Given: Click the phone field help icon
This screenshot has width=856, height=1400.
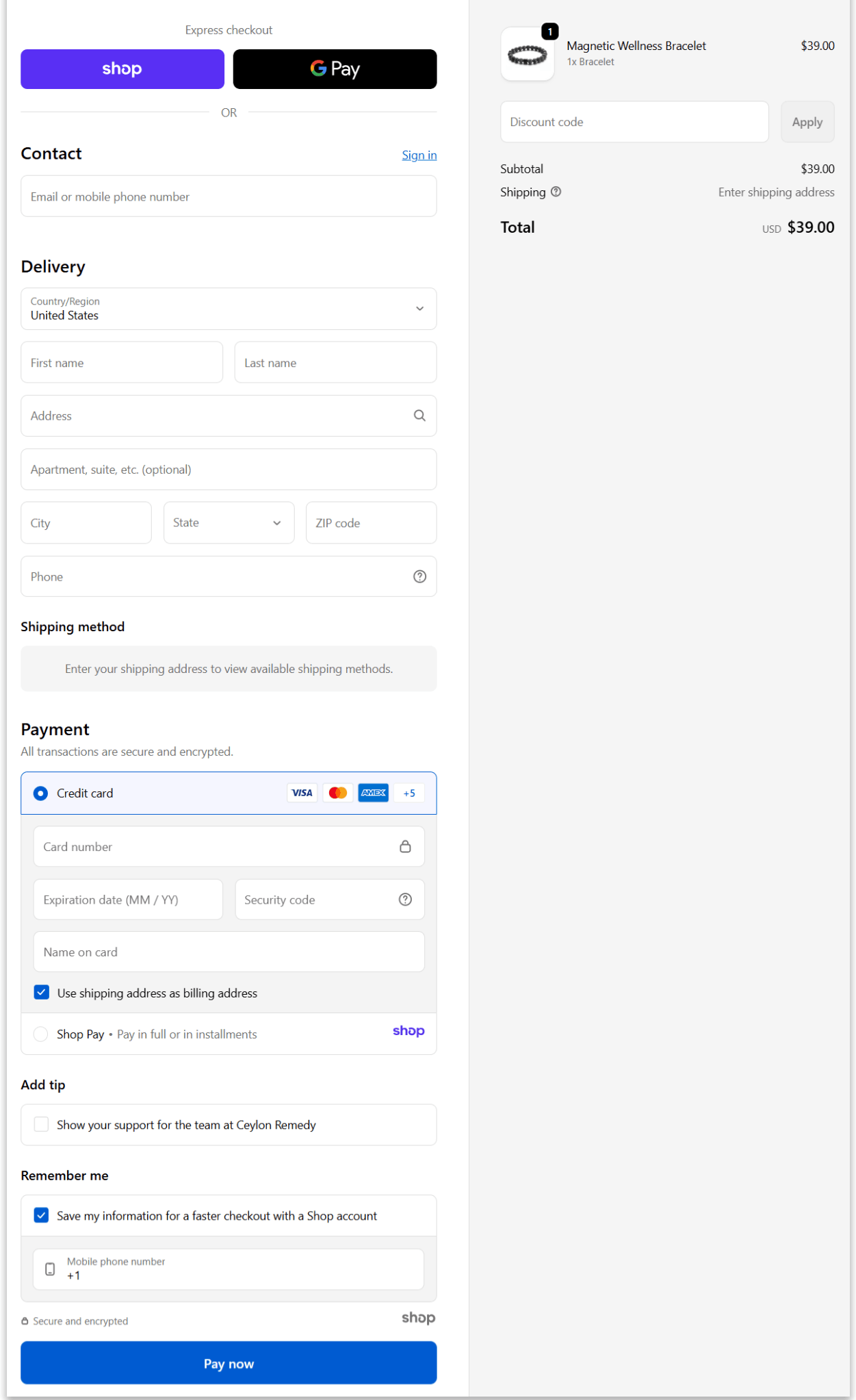Looking at the screenshot, I should [419, 576].
